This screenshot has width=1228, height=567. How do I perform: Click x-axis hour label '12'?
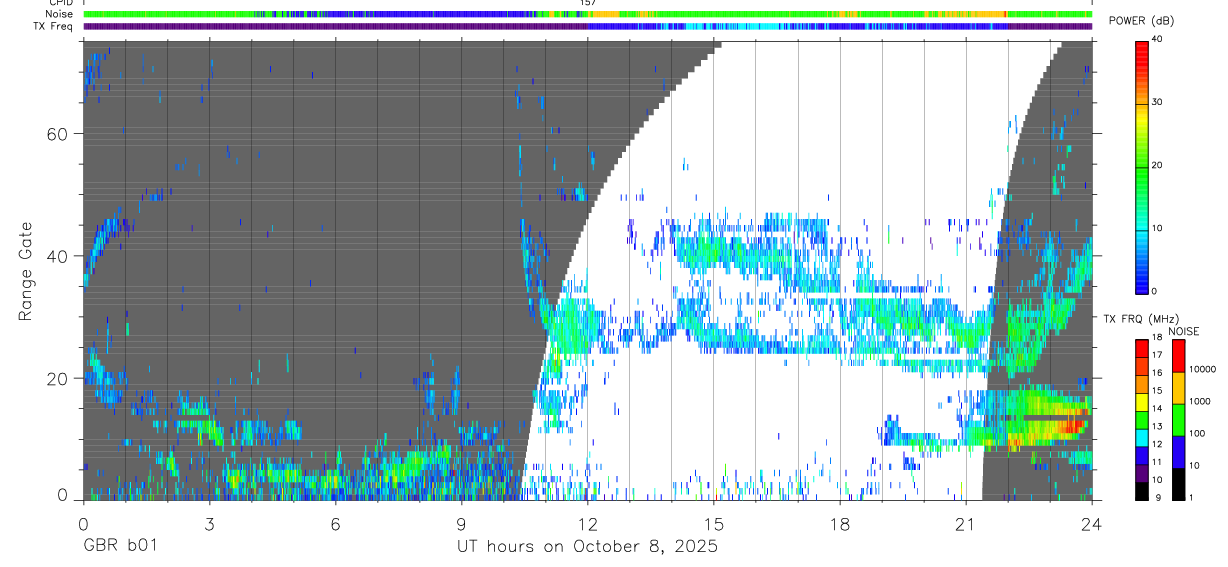click(x=587, y=524)
